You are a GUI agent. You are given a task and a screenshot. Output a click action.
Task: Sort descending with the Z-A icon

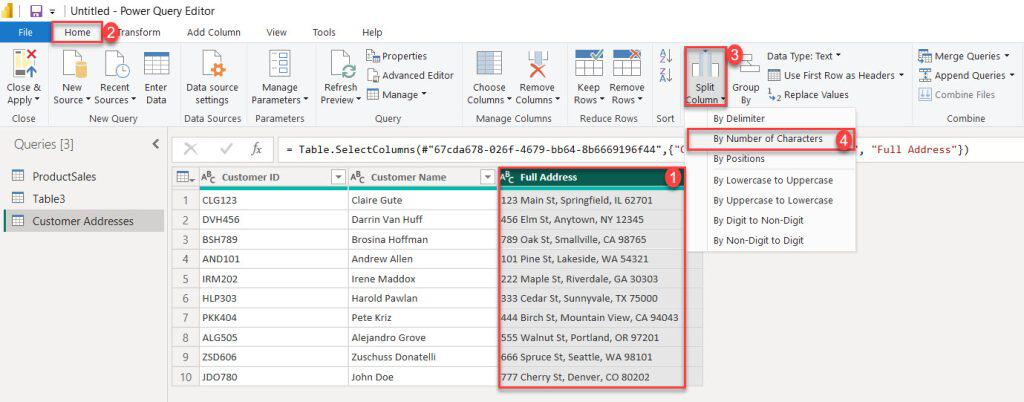(665, 75)
